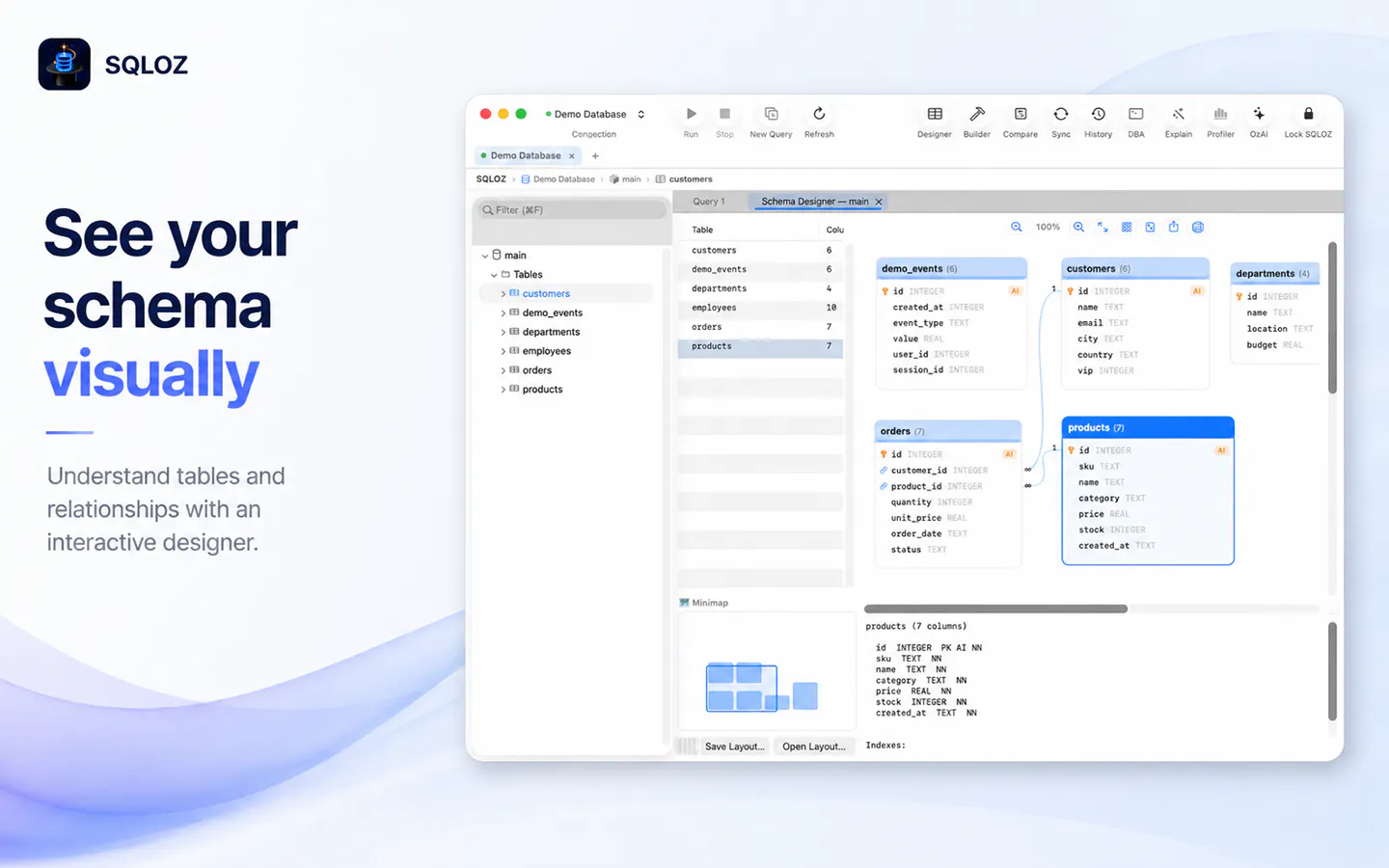
Task: Switch to the Query 1 tab
Action: (709, 202)
